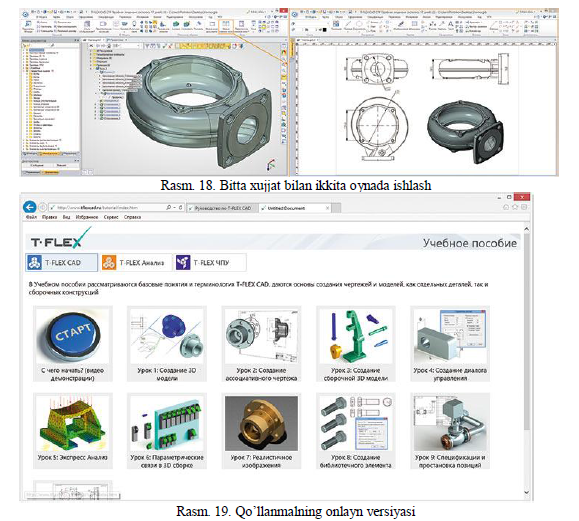Click the browser Forward arrow button
Viewport: 579px width, 521px height.
click(42, 208)
